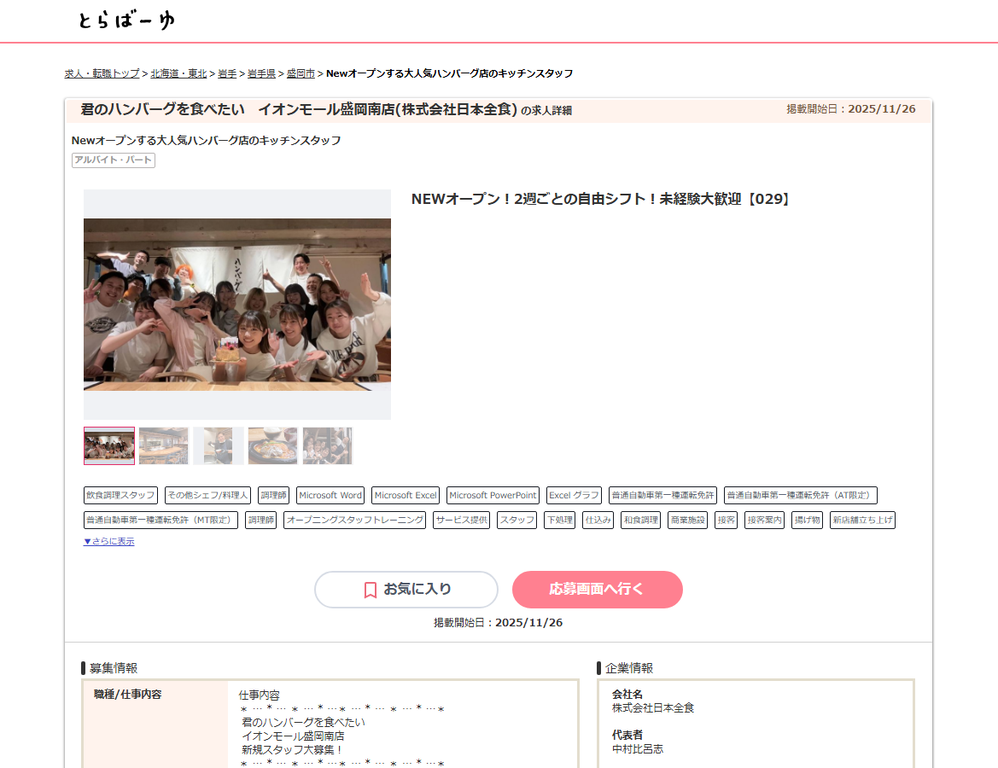Click the 調理師 tag beside Microsoft Word
This screenshot has height=768, width=998.
(274, 495)
